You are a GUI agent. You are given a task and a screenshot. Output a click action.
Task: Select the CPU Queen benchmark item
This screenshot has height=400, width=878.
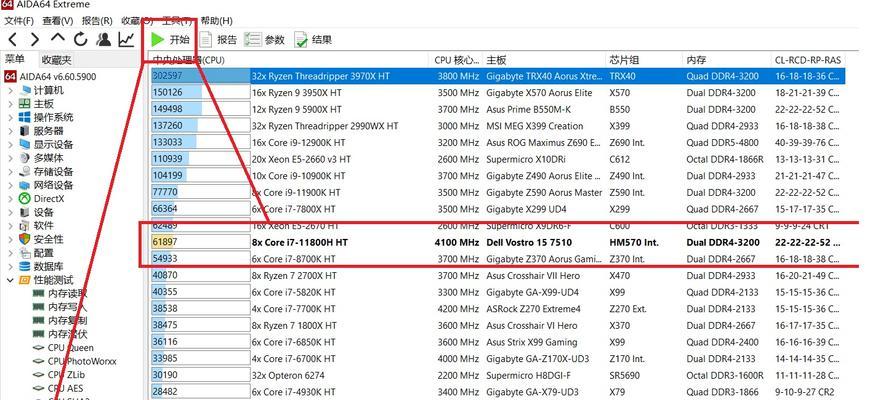63,348
